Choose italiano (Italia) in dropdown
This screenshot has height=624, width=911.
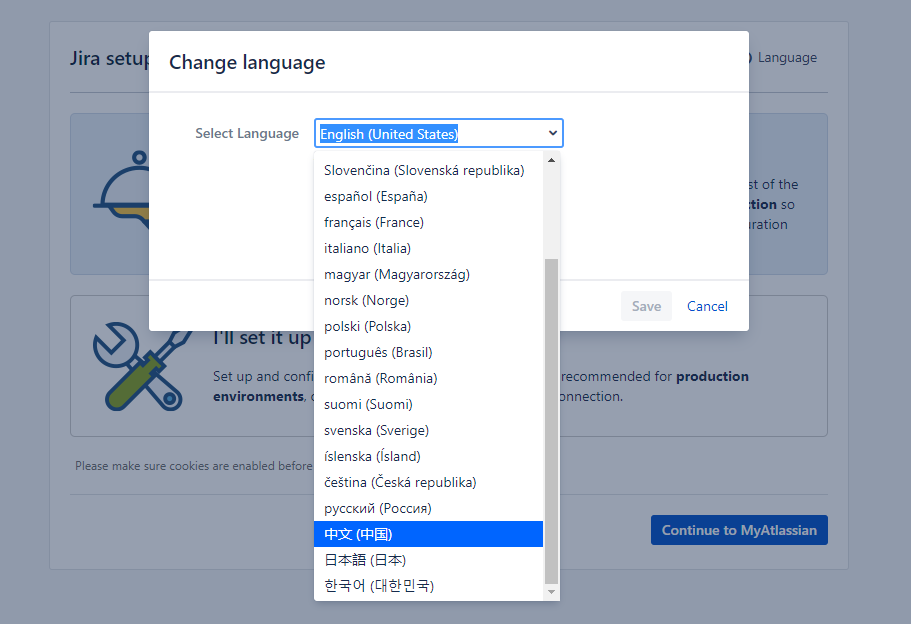coord(428,248)
